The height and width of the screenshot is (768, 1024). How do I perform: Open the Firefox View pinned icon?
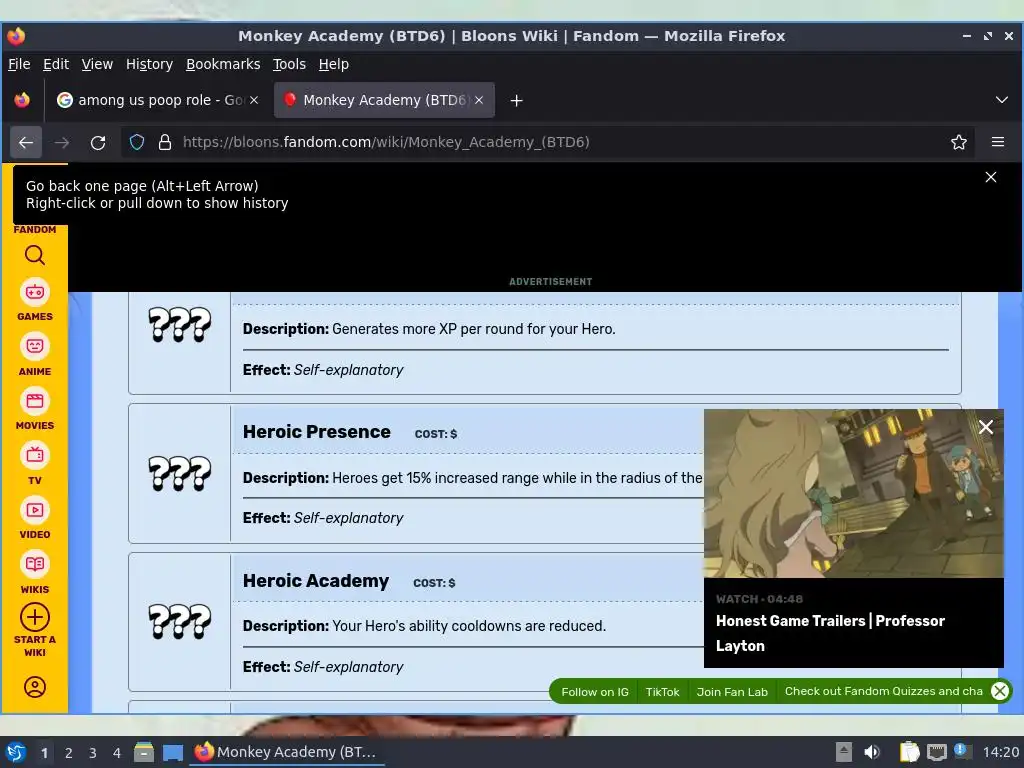[x=22, y=100]
